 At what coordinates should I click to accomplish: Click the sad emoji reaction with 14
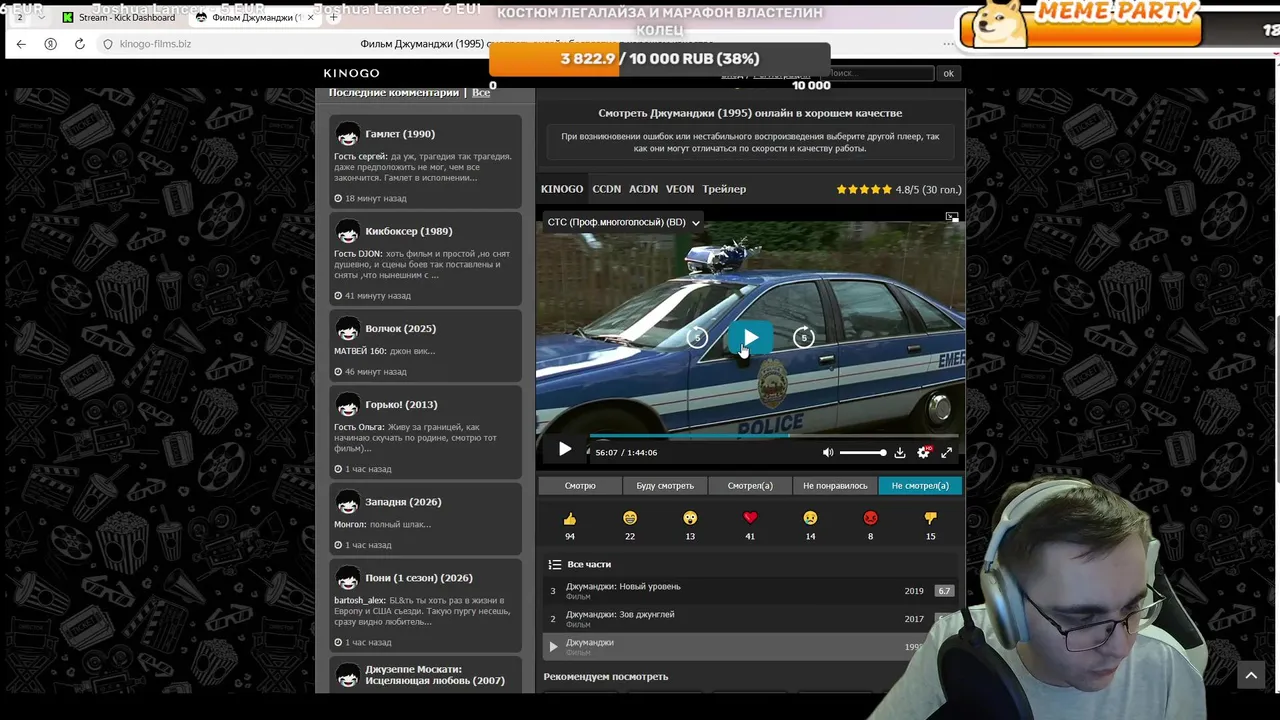[810, 518]
